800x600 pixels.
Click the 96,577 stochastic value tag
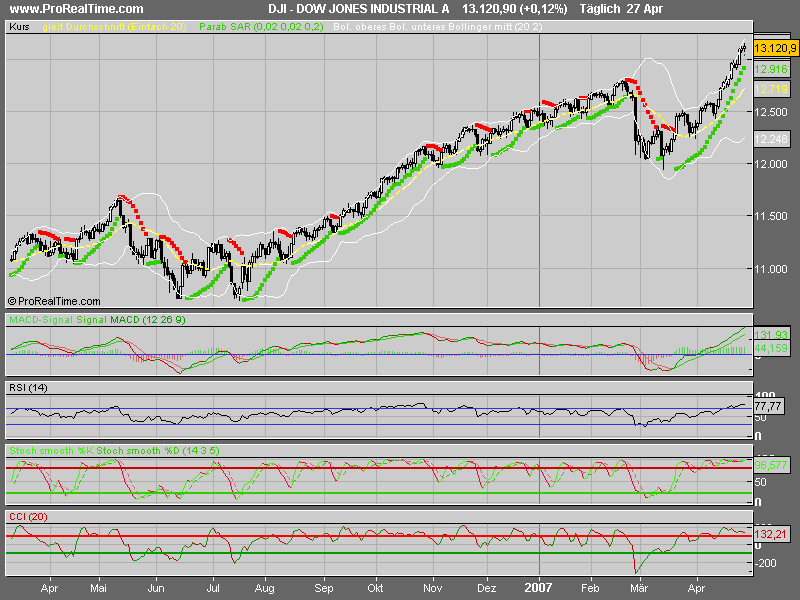pyautogui.click(x=771, y=465)
